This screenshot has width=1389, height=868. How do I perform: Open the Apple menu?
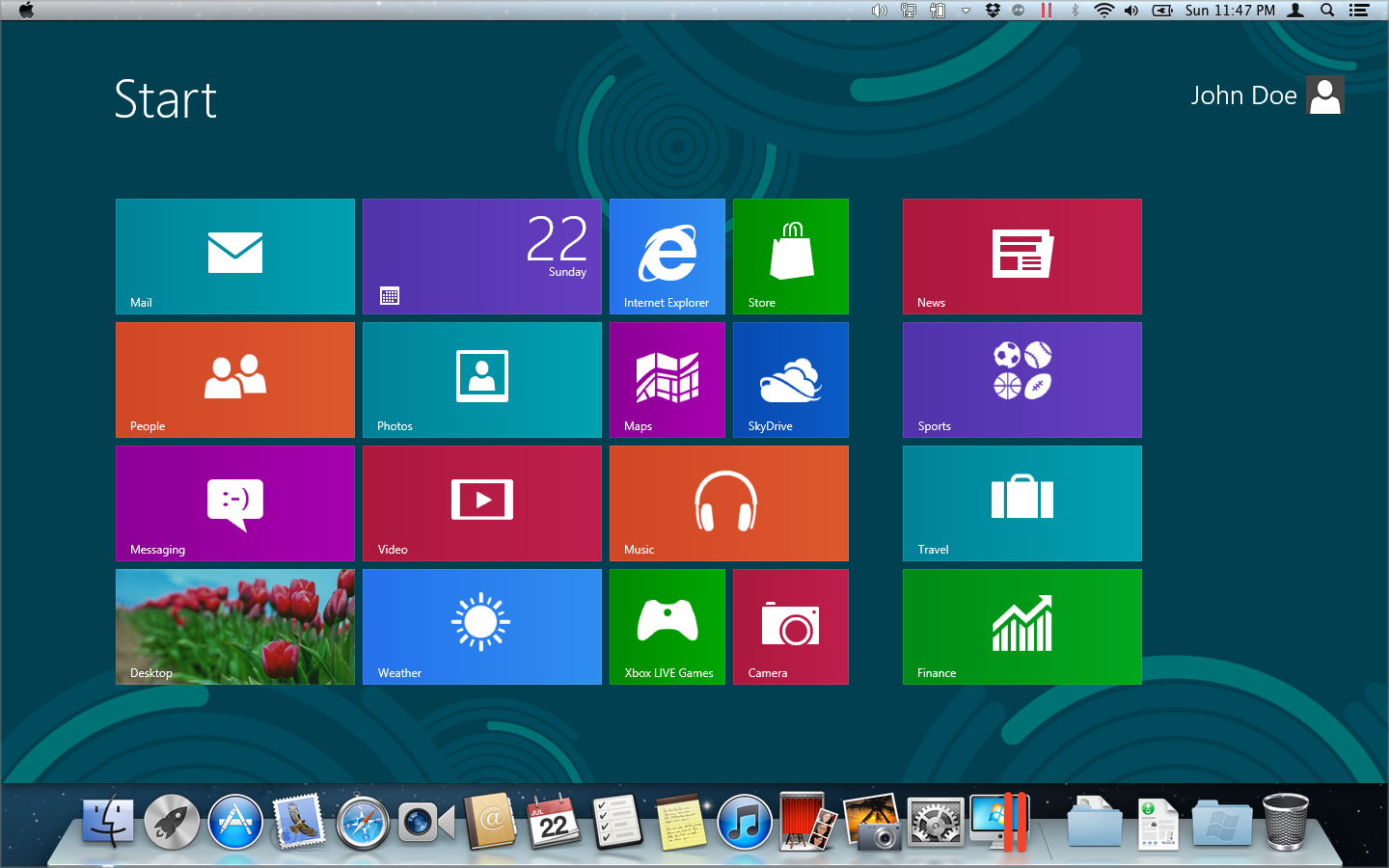(x=26, y=11)
